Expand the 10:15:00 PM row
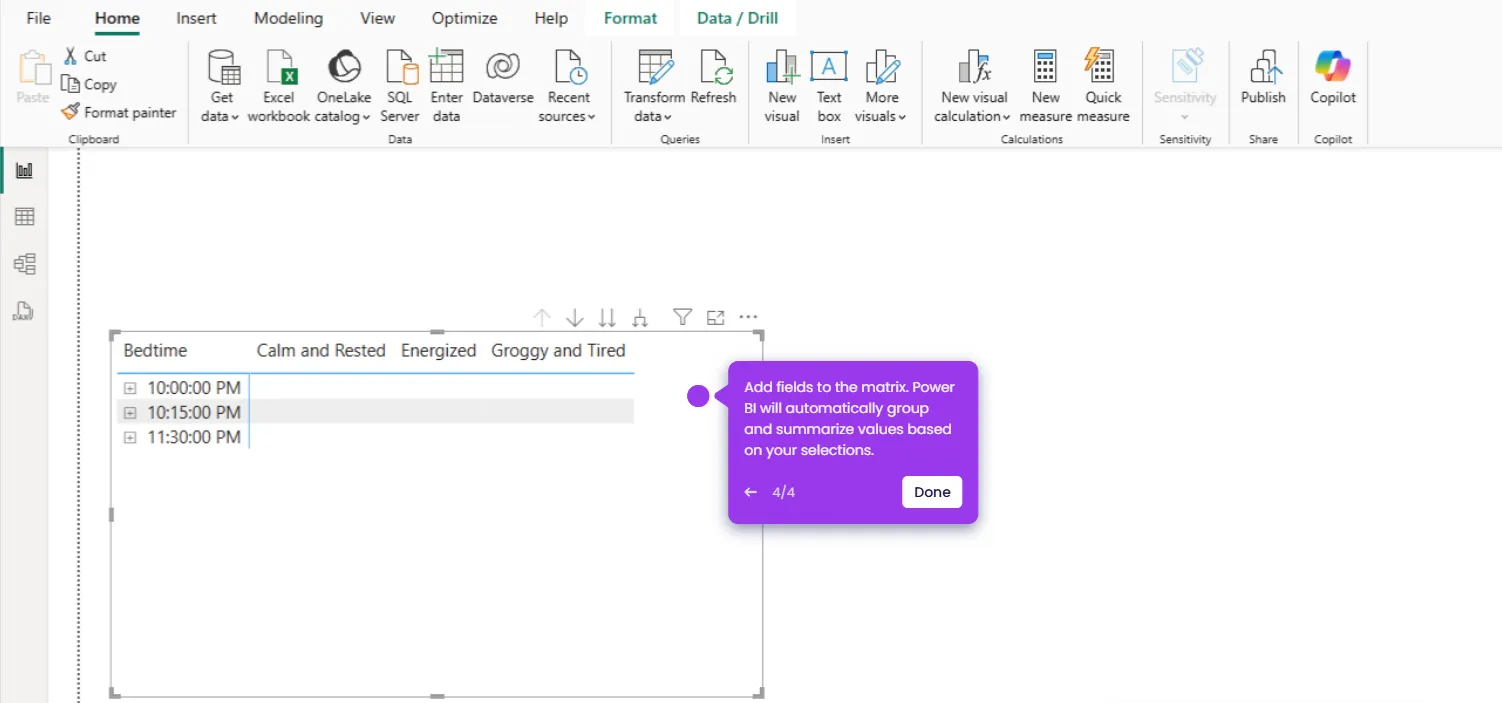Screen dimensions: 1502x703 (130, 412)
